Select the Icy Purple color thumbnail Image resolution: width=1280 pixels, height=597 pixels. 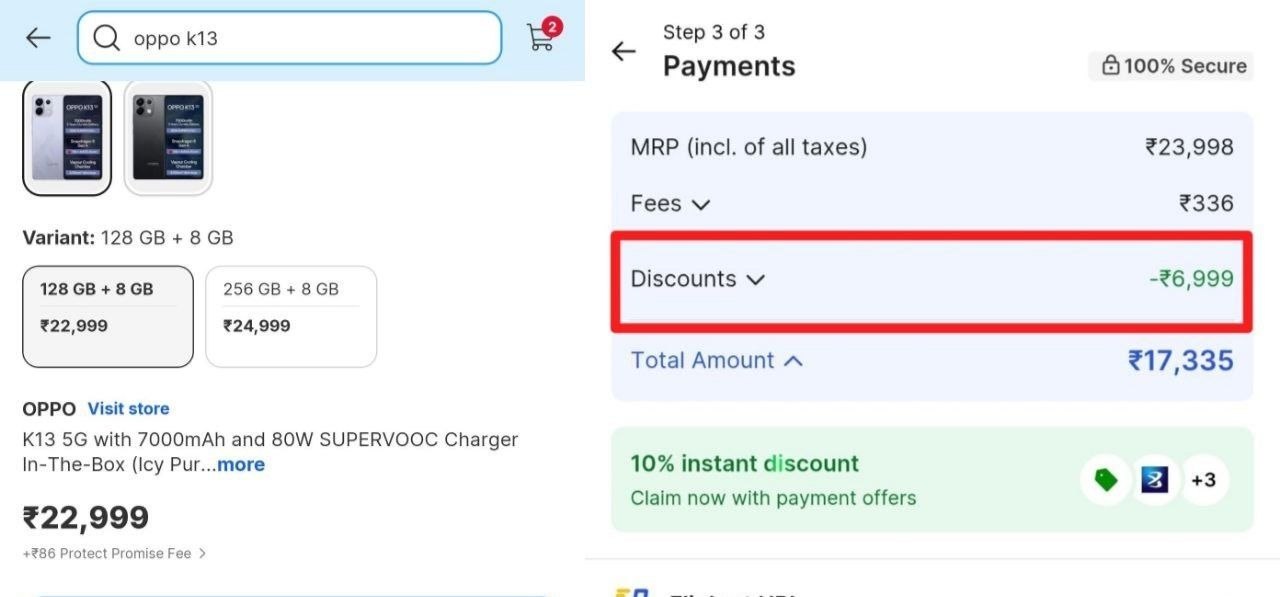(x=67, y=137)
